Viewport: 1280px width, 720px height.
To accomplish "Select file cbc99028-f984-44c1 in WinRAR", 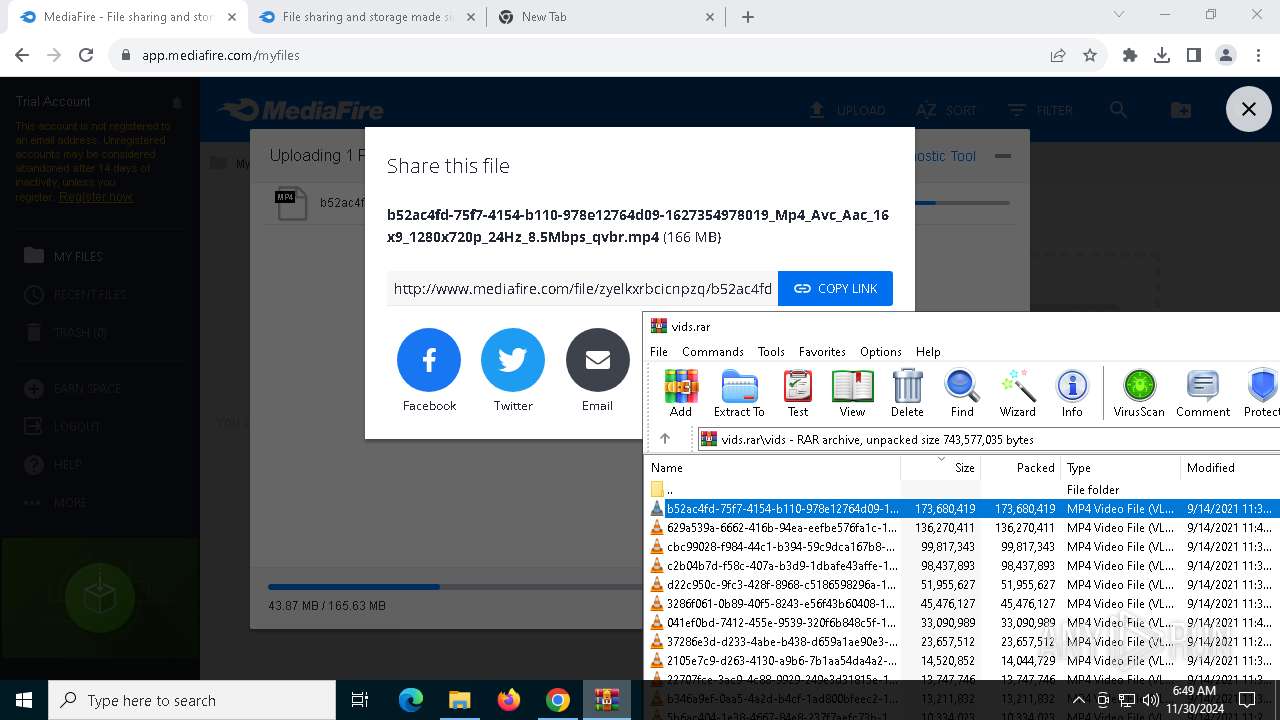I will click(x=962, y=547).
